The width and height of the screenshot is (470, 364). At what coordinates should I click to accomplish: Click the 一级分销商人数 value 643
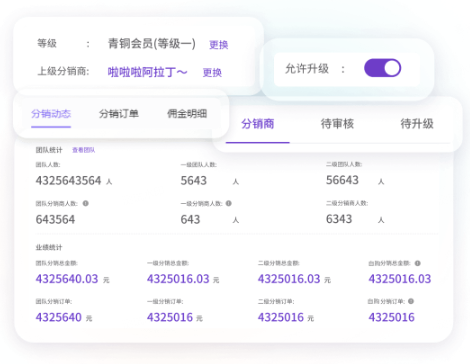click(190, 219)
